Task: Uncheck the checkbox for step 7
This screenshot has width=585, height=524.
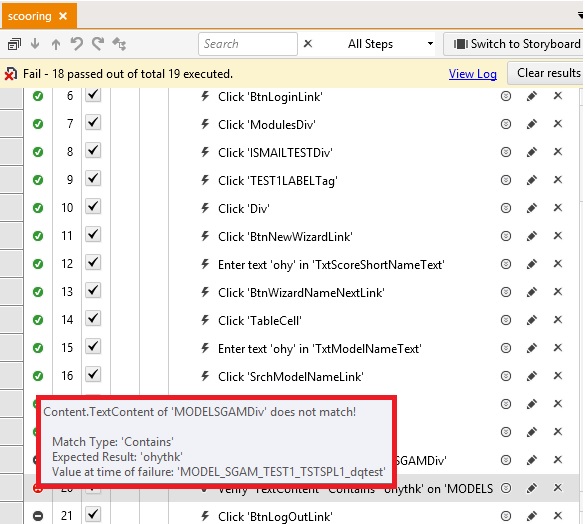Action: 93,123
